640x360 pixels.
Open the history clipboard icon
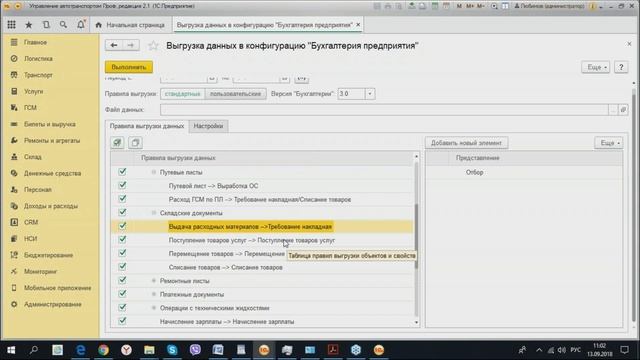pos(46,25)
